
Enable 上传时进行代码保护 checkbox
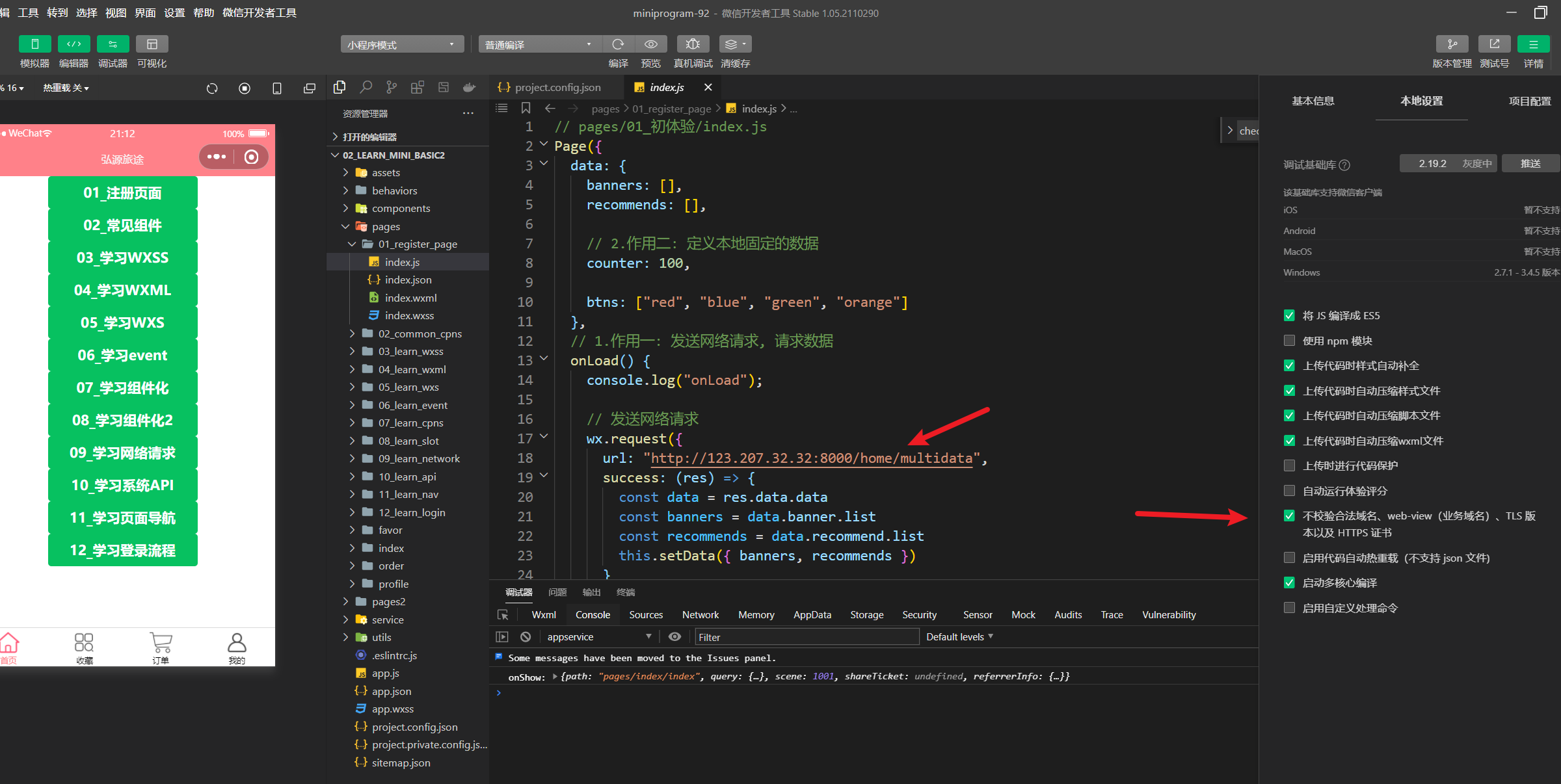tap(1289, 465)
